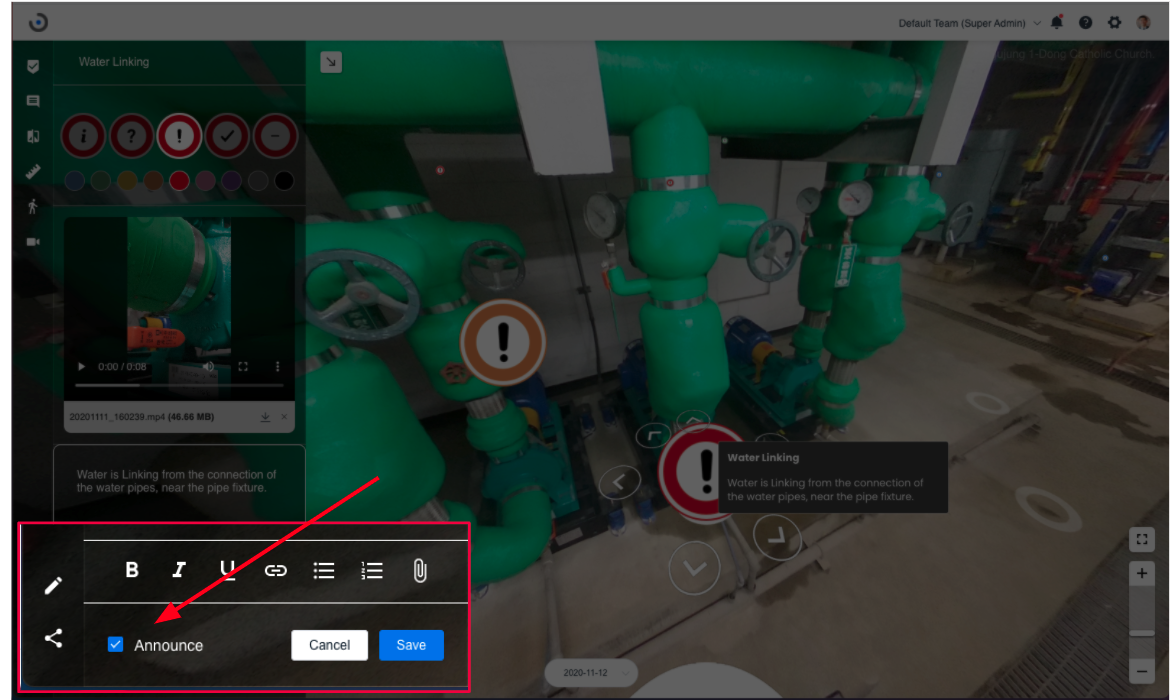This screenshot has width=1176, height=700.
Task: Select the measurement ruler tool
Action: tap(33, 172)
